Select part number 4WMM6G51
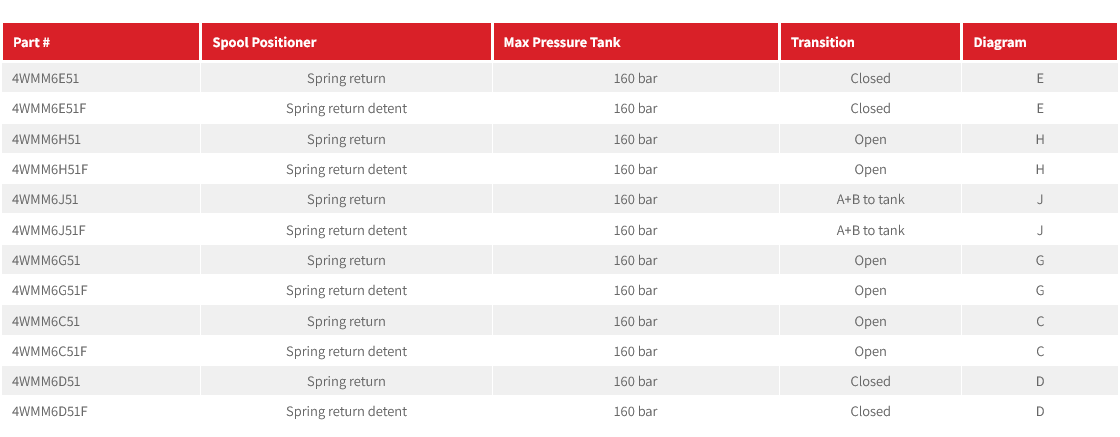 46,260
